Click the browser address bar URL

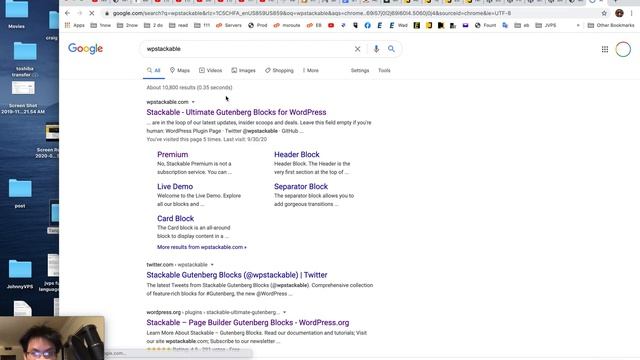312,13
